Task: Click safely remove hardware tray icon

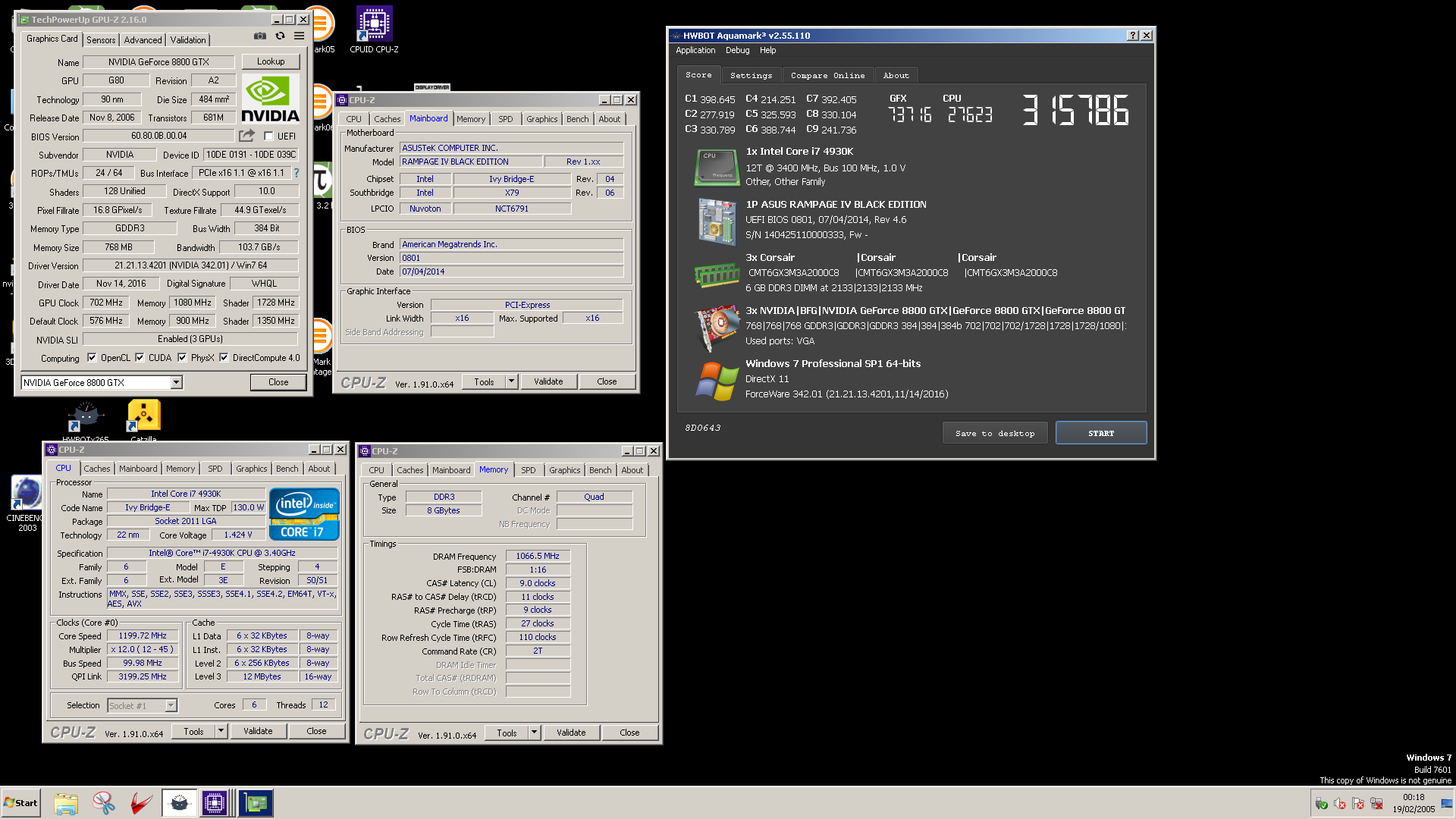Action: point(1322,804)
